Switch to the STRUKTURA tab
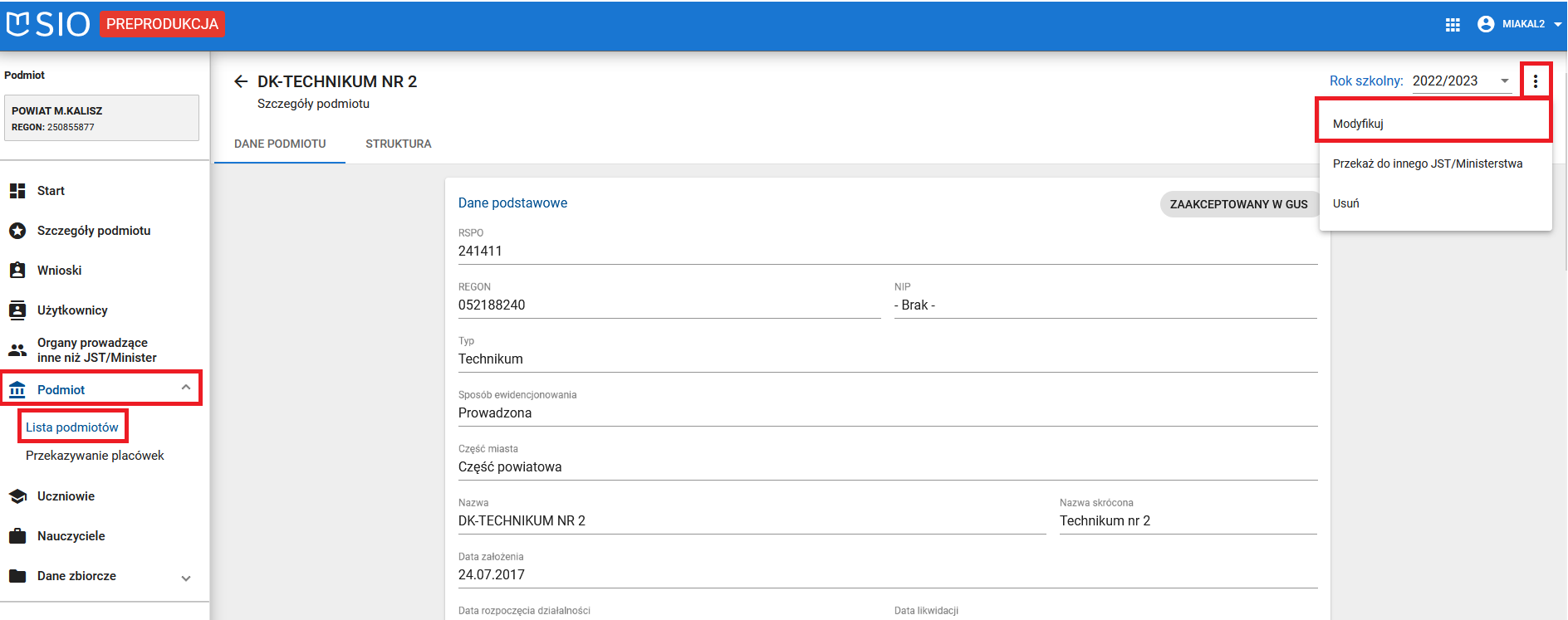1568x620 pixels. (399, 144)
